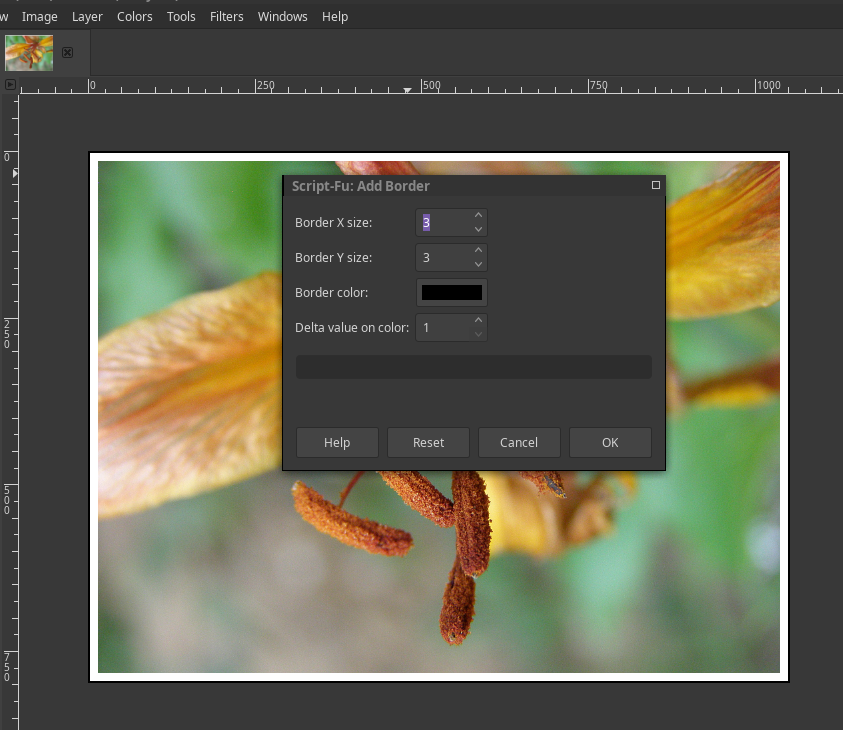Confirm Add Border with OK
This screenshot has width=843, height=730.
point(610,442)
